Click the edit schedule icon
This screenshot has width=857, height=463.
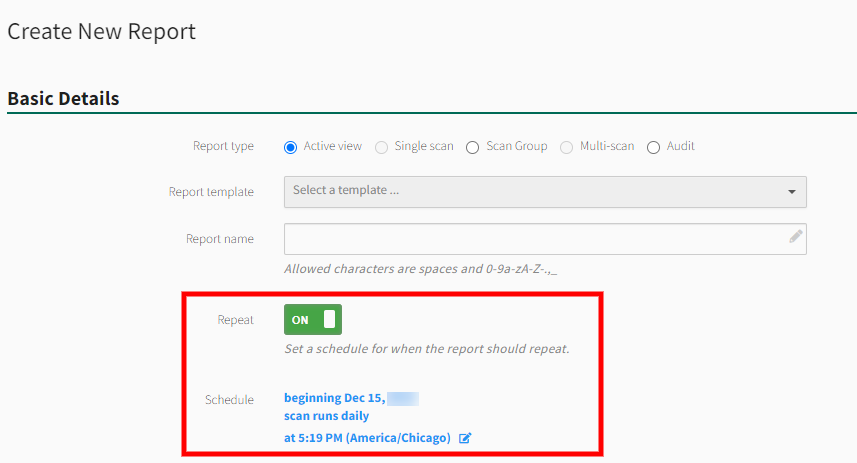pos(465,438)
